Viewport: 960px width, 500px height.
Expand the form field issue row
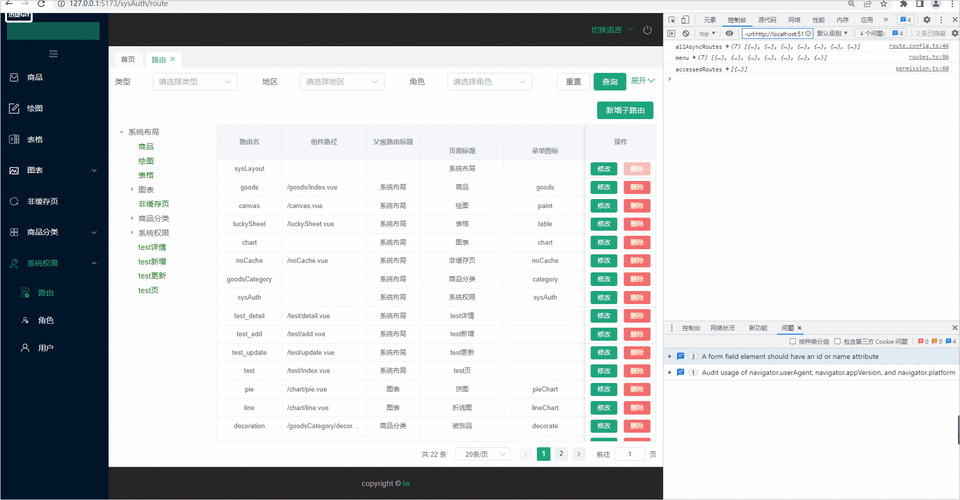click(x=670, y=356)
